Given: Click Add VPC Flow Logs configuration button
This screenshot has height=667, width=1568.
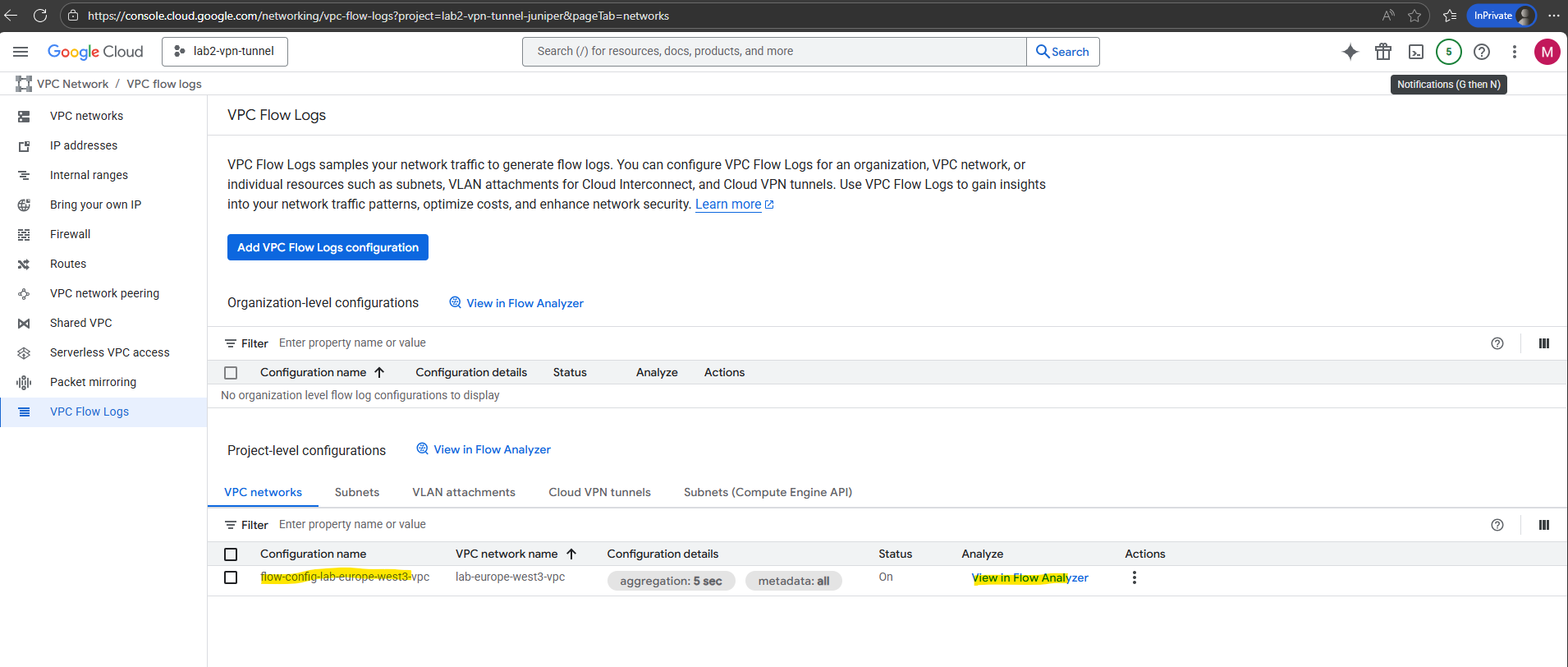Looking at the screenshot, I should click(328, 247).
